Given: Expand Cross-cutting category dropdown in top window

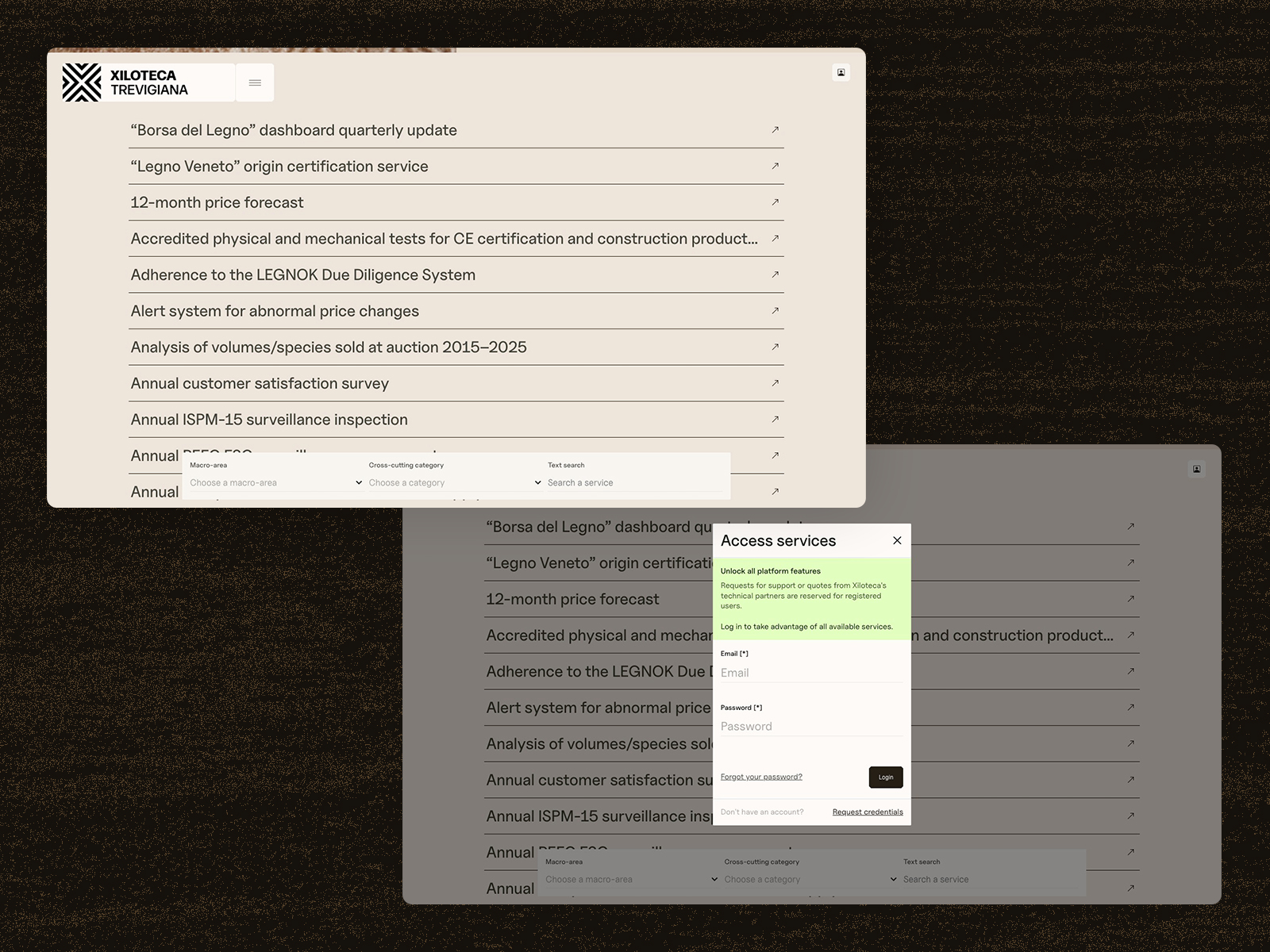Looking at the screenshot, I should click(455, 482).
